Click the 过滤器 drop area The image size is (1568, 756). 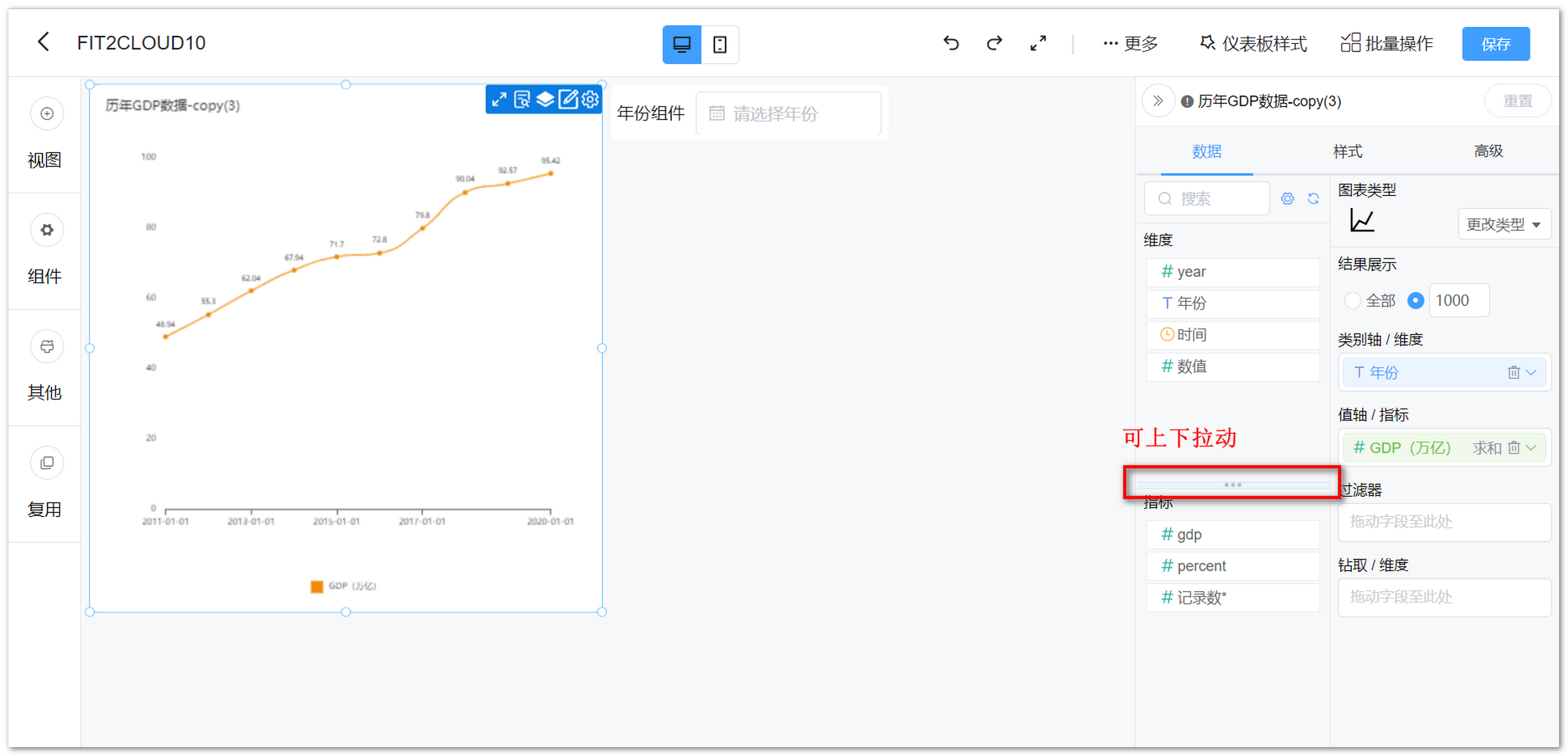[1444, 523]
